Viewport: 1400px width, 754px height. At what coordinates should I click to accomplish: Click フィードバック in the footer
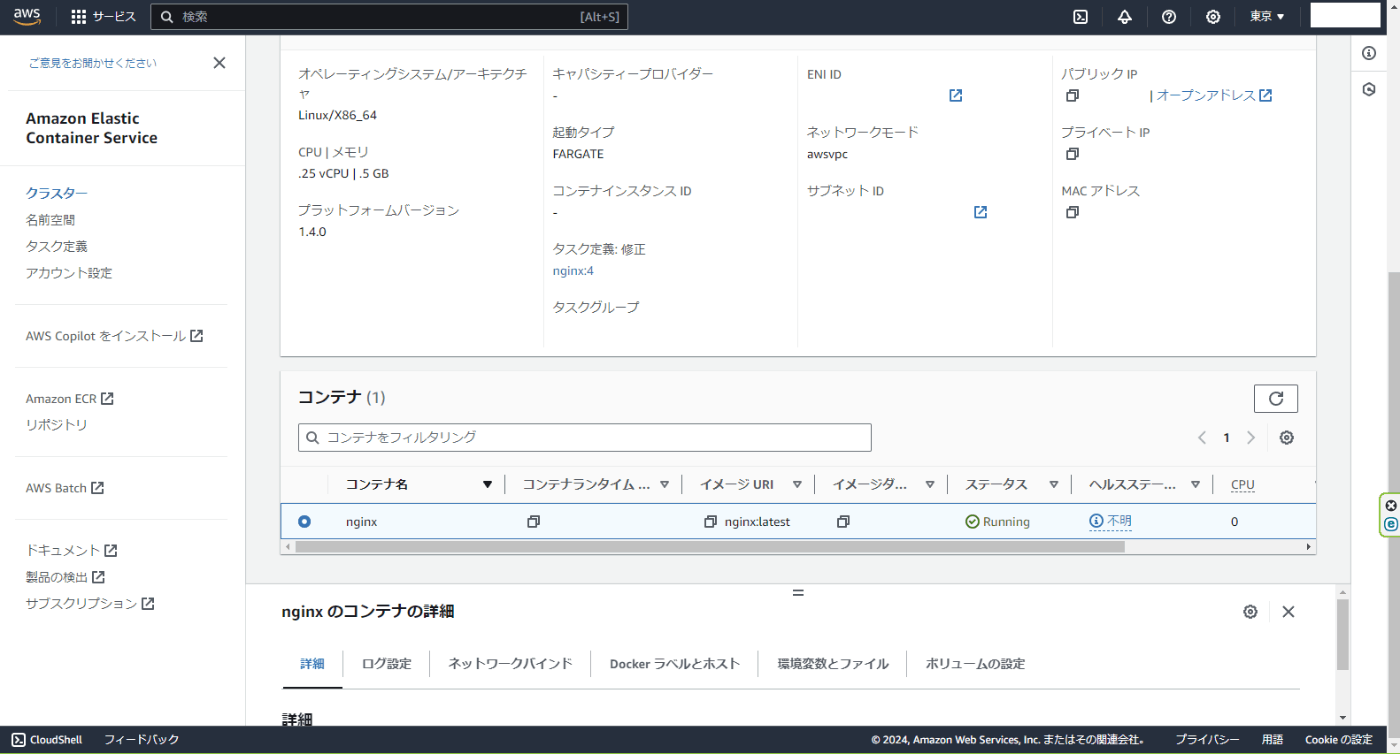141,740
